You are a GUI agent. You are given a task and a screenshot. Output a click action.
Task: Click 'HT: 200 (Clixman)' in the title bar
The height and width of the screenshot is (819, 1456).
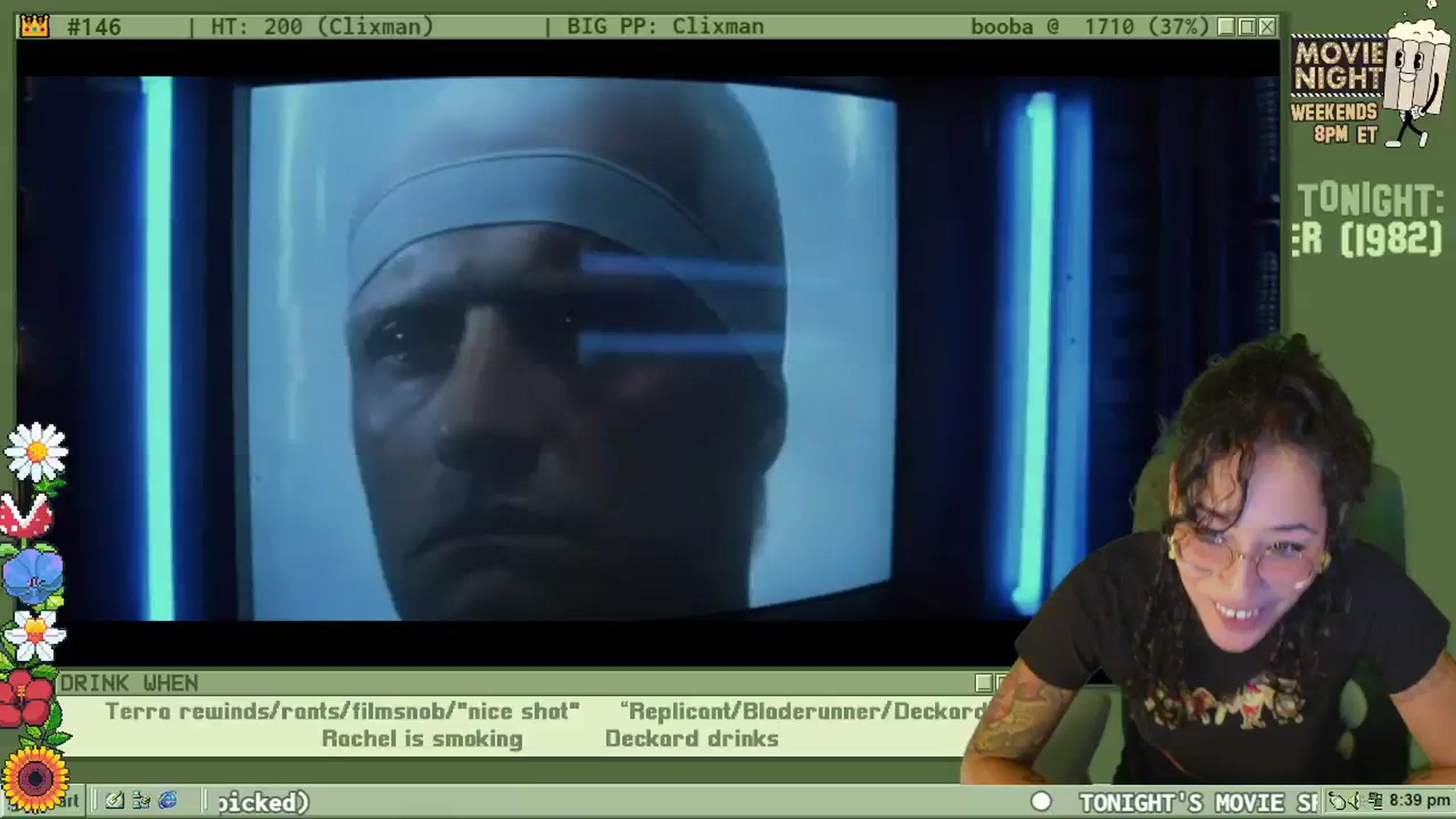click(x=322, y=27)
